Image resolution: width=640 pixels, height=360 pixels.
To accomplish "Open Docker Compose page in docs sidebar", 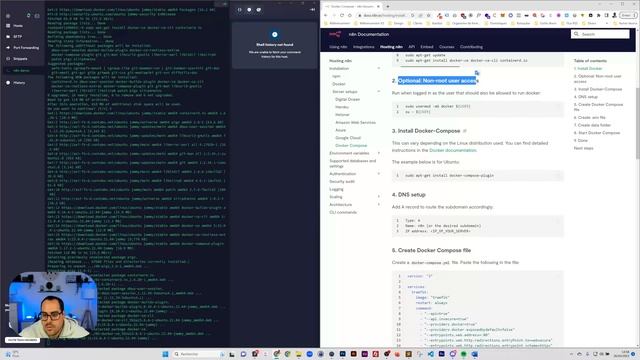I will click(351, 146).
